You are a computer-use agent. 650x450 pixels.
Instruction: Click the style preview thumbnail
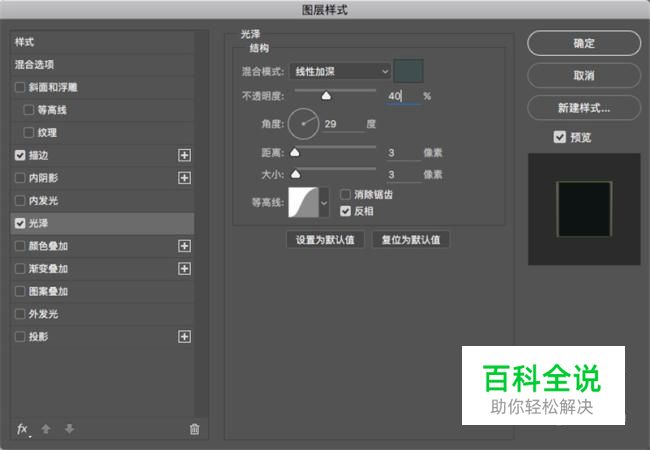tap(584, 209)
